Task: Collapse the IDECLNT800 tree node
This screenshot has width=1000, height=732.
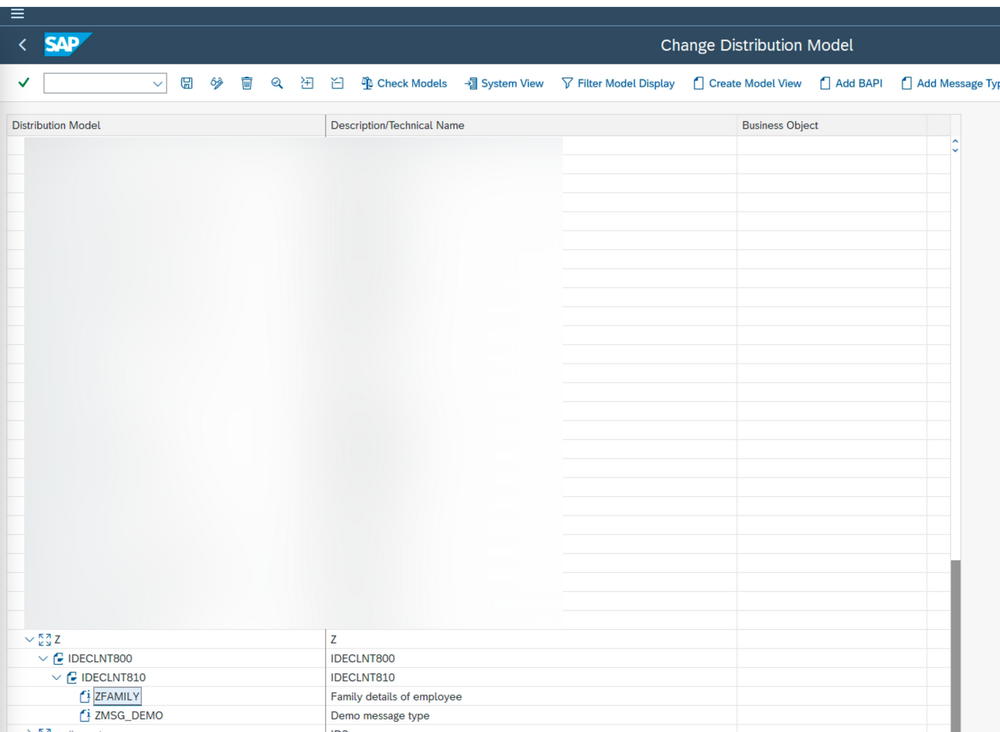Action: pyautogui.click(x=42, y=658)
